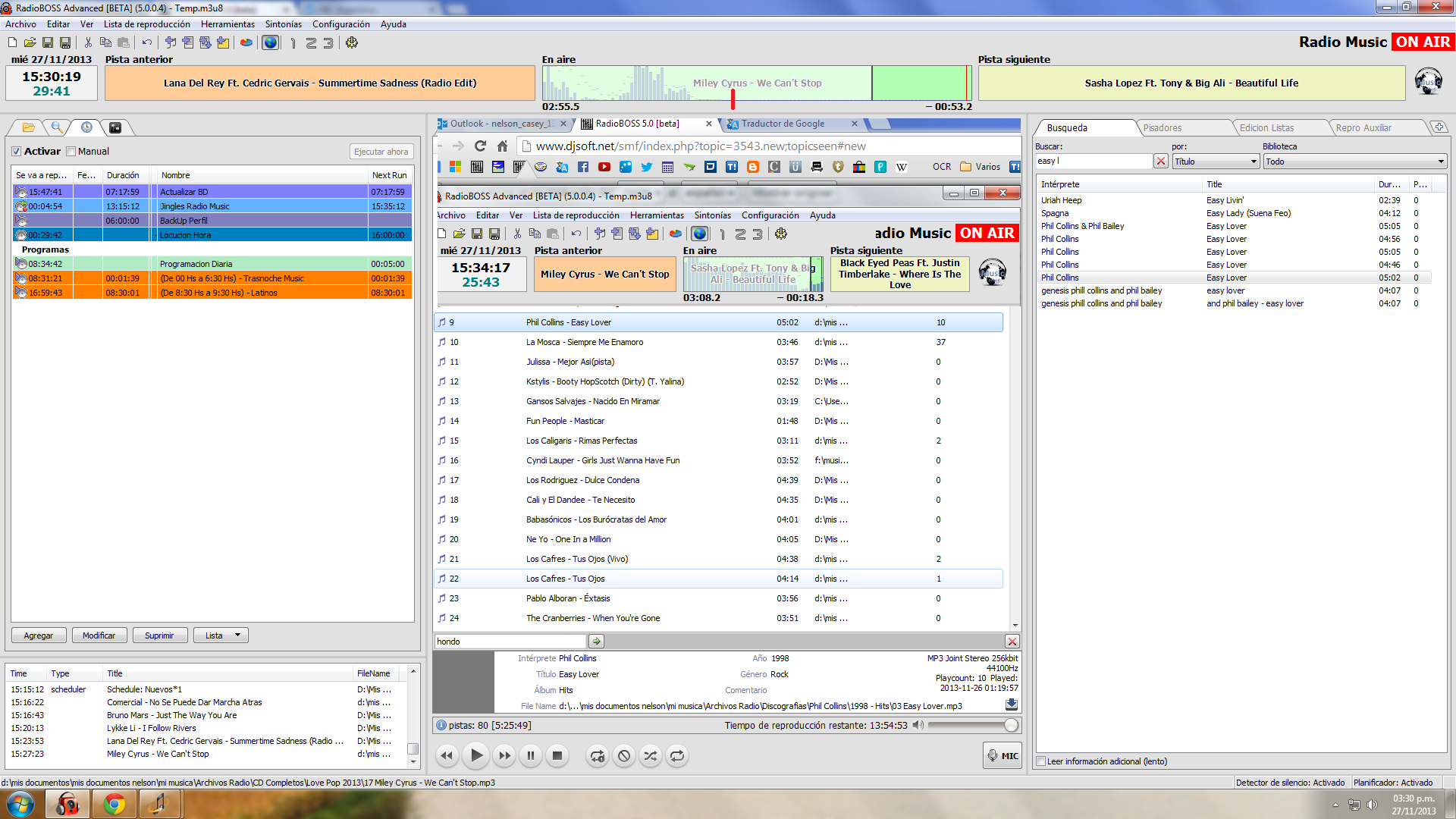
Task: Open a playlist file with the main toolbar folder icon
Action: (30, 43)
